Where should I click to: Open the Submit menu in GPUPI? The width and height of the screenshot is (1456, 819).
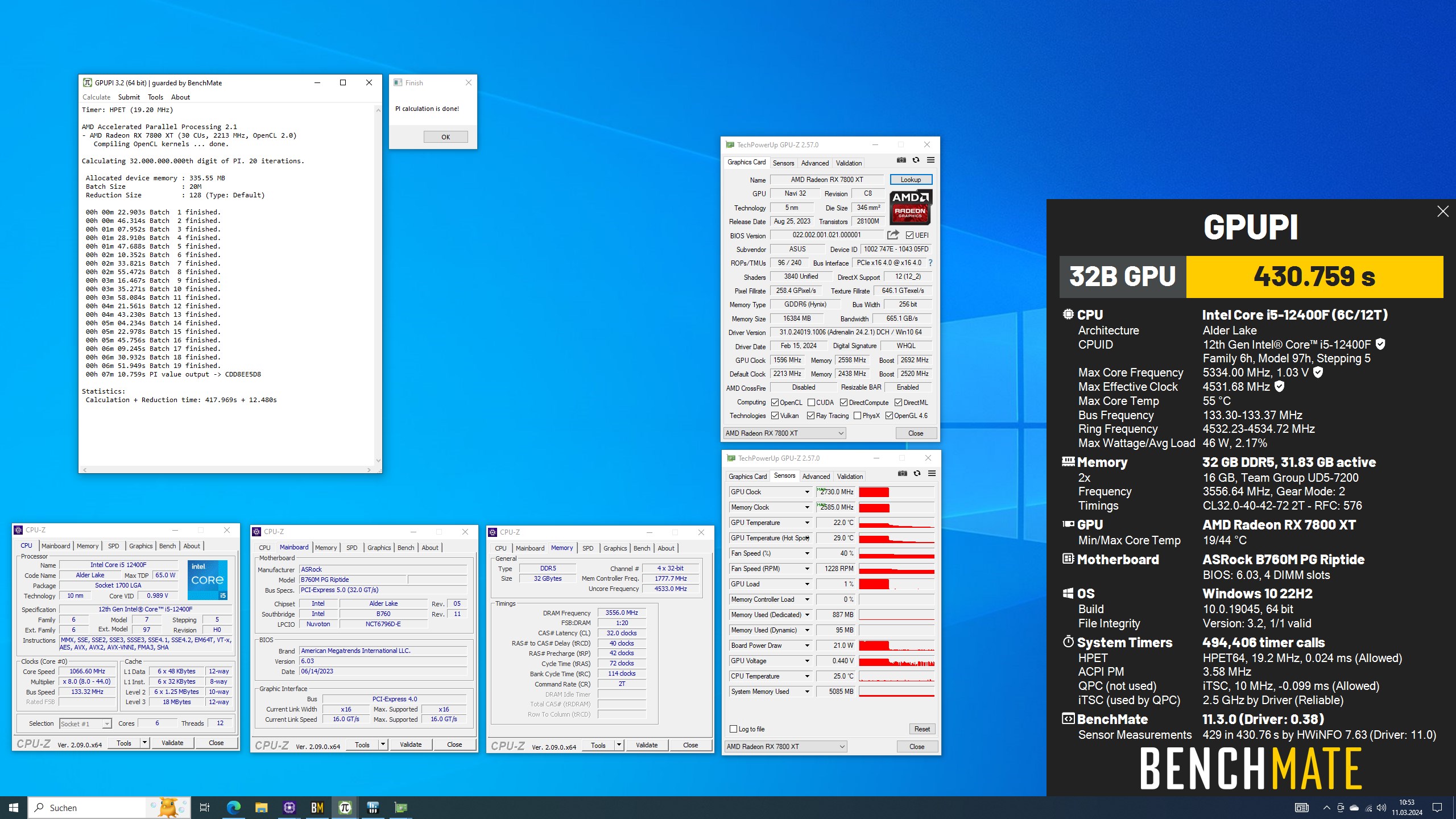click(129, 97)
